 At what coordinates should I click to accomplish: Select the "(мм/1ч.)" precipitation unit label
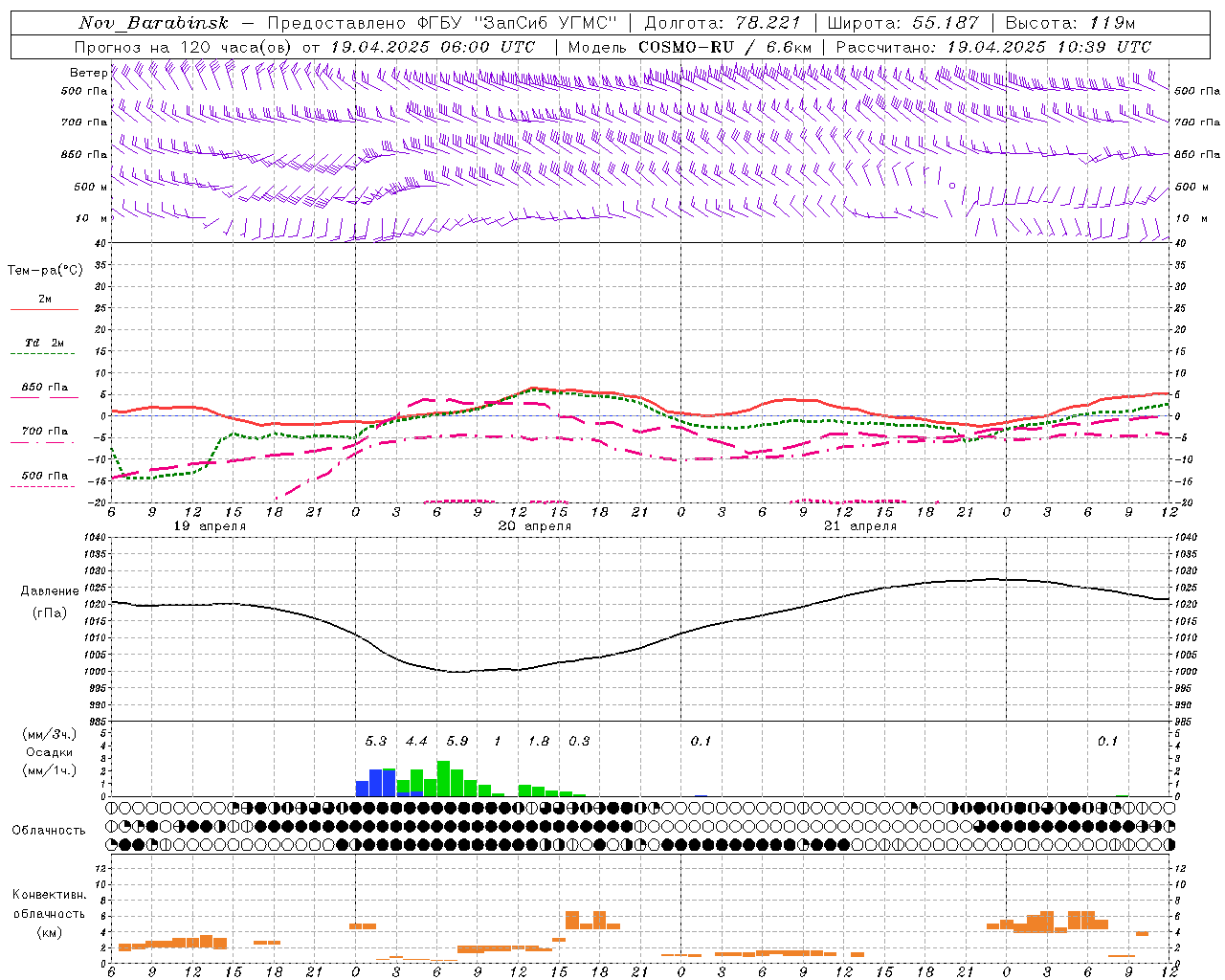[x=50, y=770]
